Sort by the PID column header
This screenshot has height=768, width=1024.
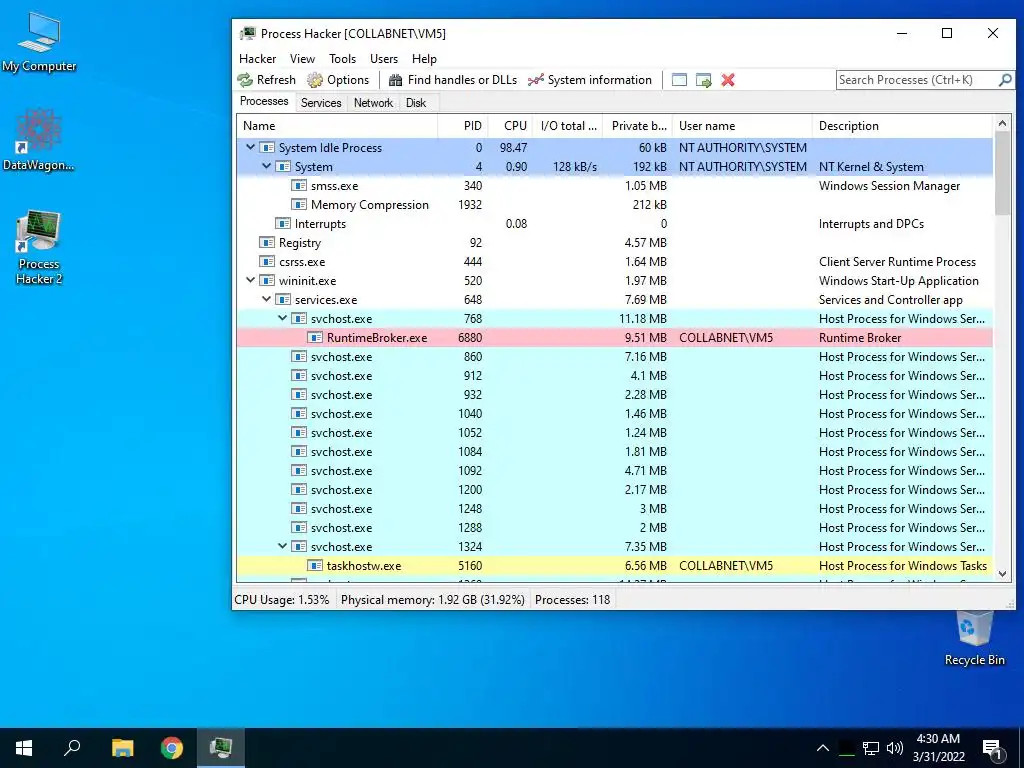(462, 126)
